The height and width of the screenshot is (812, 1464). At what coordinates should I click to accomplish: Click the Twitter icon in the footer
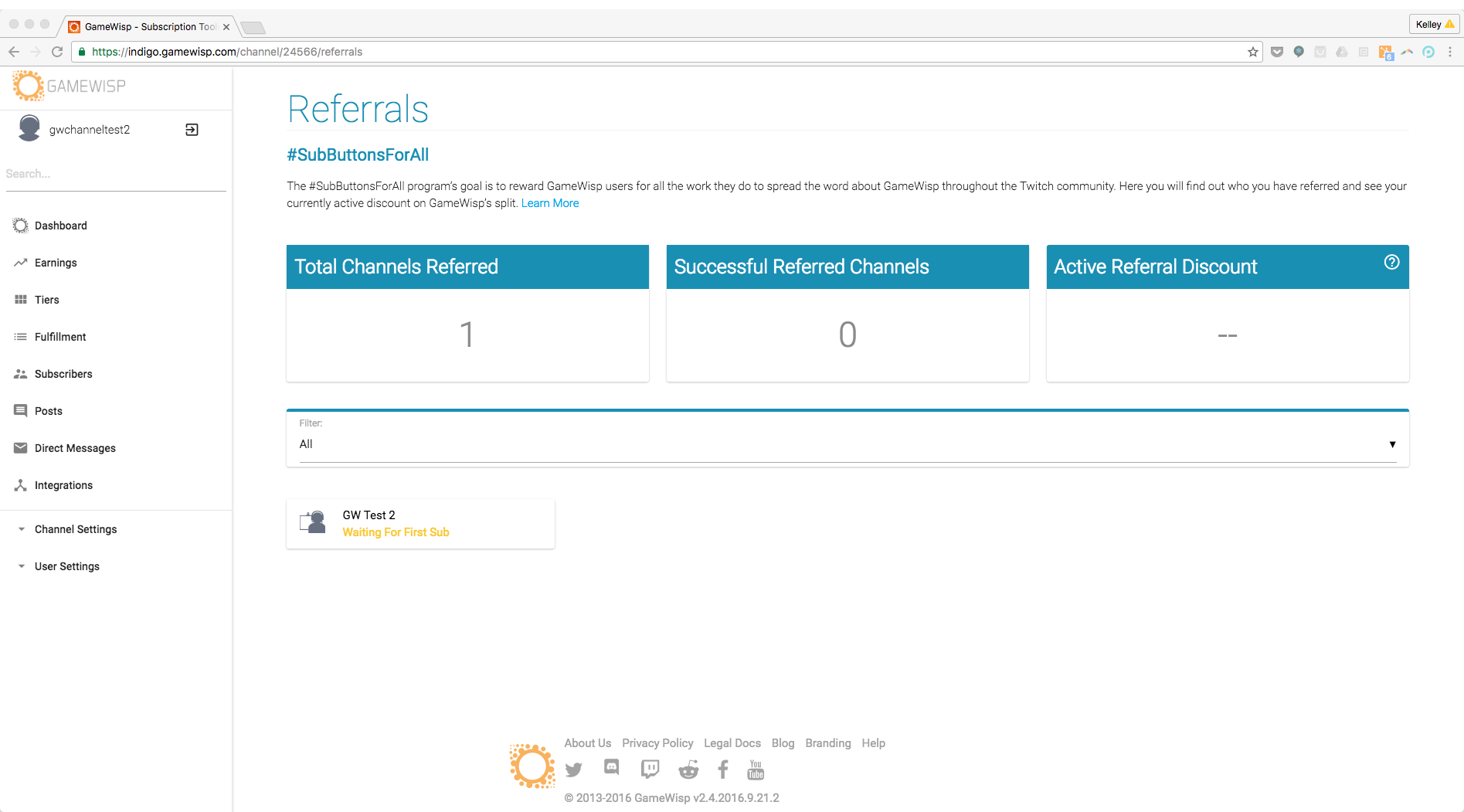pos(573,770)
